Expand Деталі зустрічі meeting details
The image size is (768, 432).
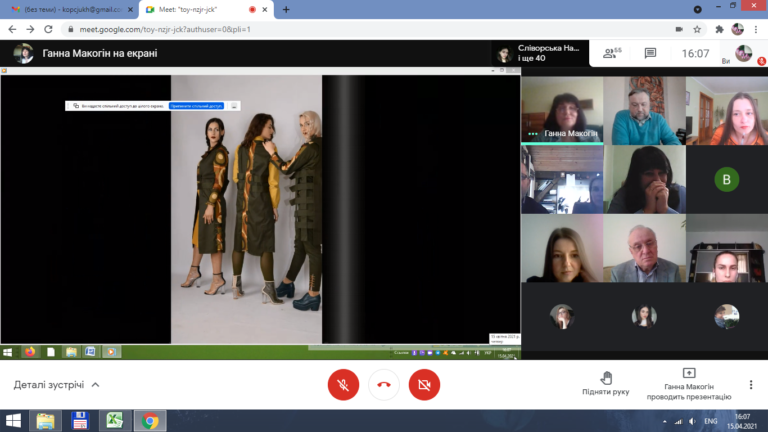[x=56, y=385]
